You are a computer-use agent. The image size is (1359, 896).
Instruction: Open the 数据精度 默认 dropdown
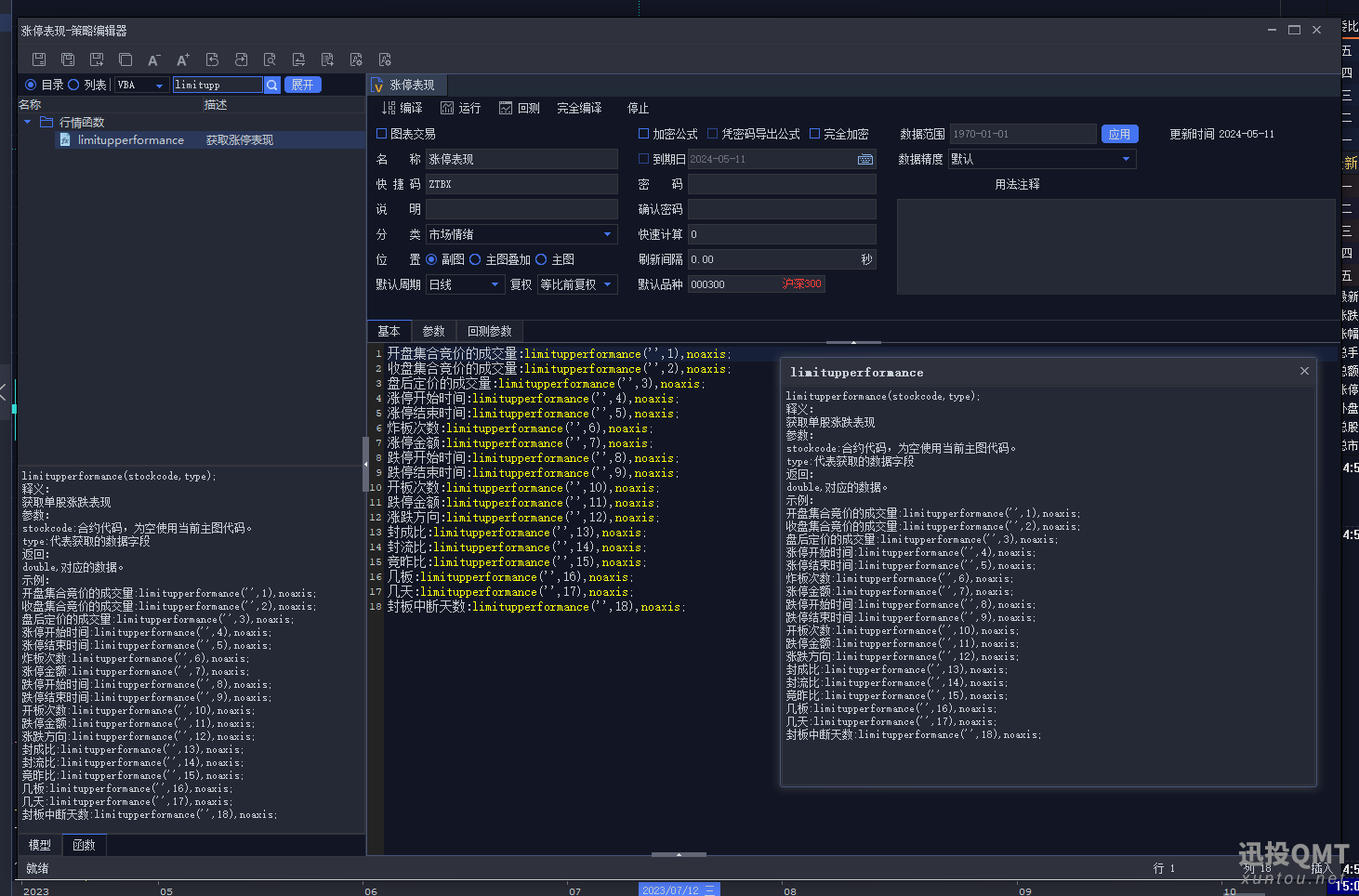pyautogui.click(x=1042, y=159)
